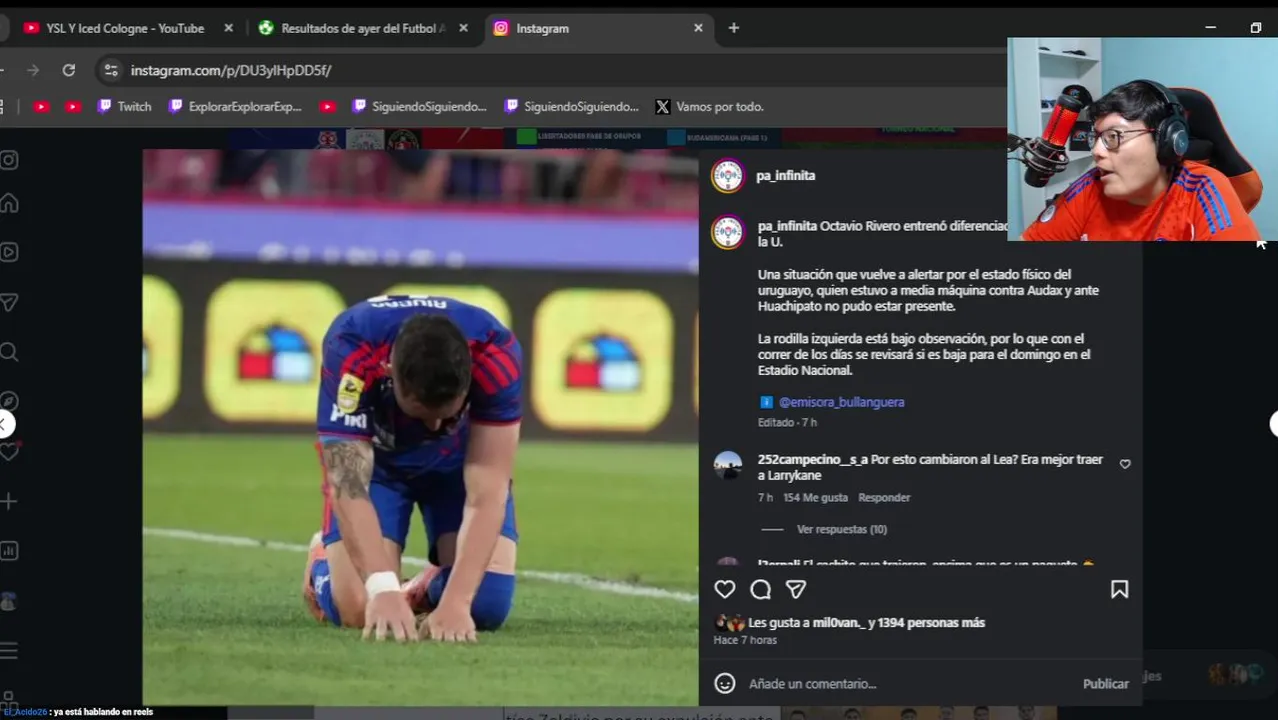
Task: Open pa_infinita username in post header
Action: coord(785,175)
